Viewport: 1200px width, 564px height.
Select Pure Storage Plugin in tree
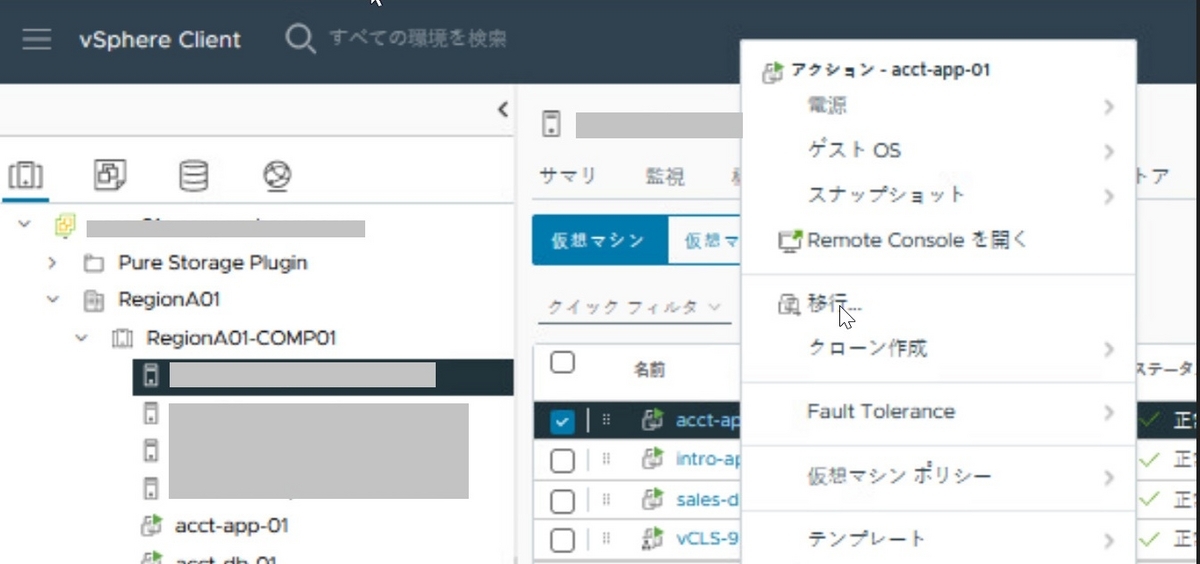(213, 263)
